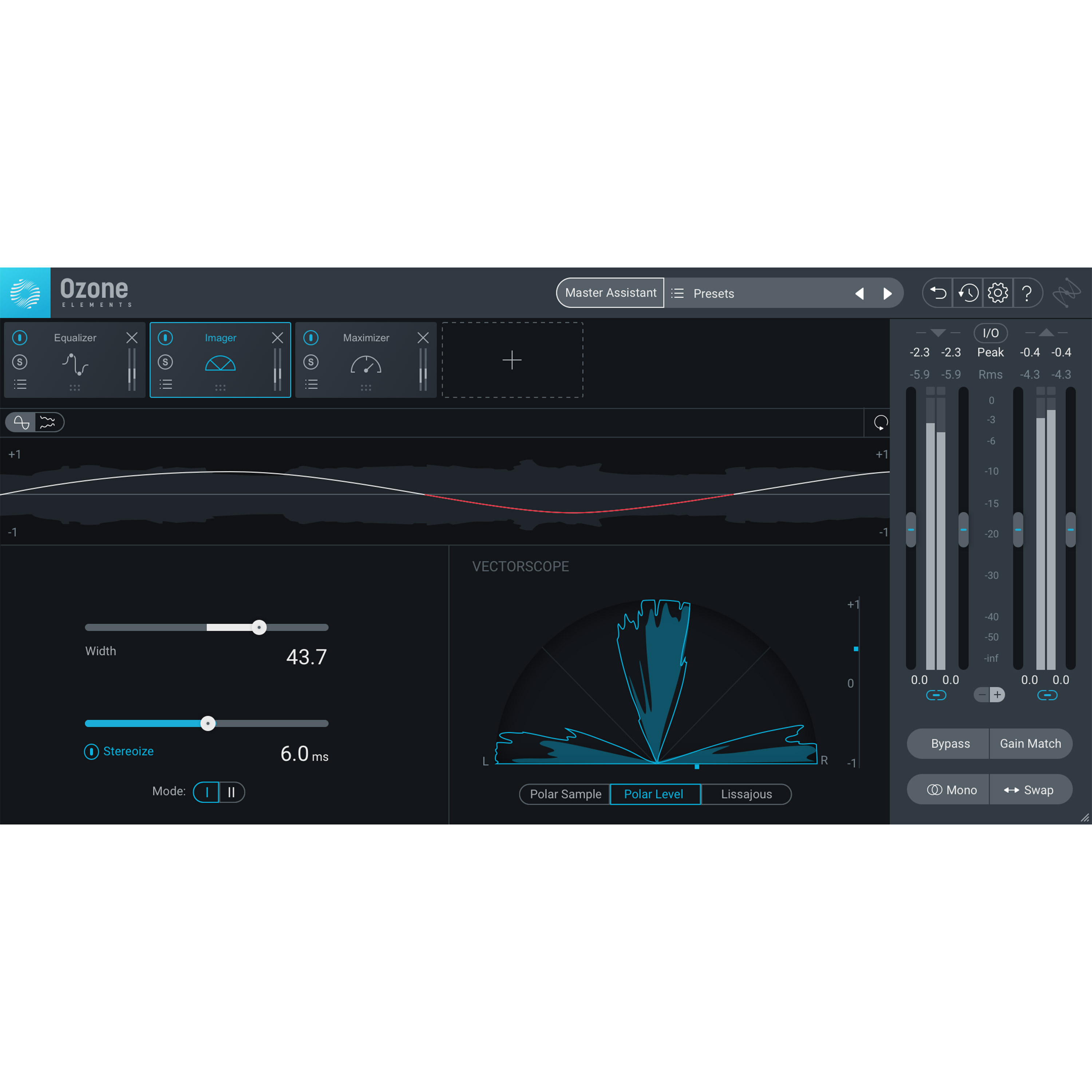Reset the correlation trace display
This screenshot has width=1092, height=1092.
pos(881,422)
